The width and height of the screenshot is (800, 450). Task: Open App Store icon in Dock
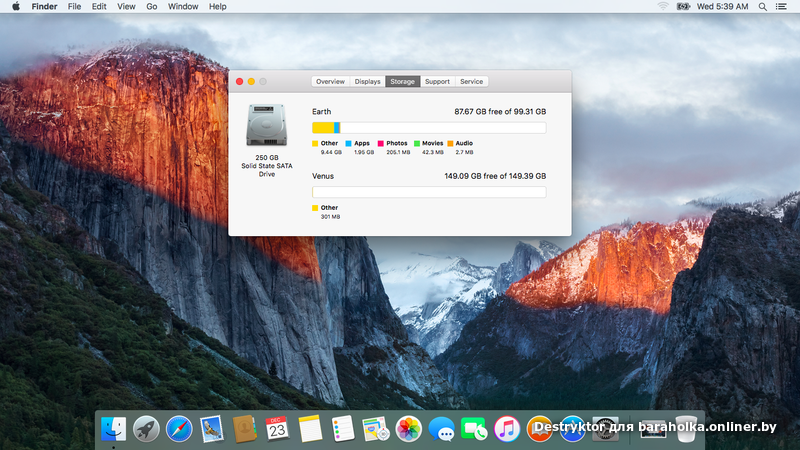572,429
